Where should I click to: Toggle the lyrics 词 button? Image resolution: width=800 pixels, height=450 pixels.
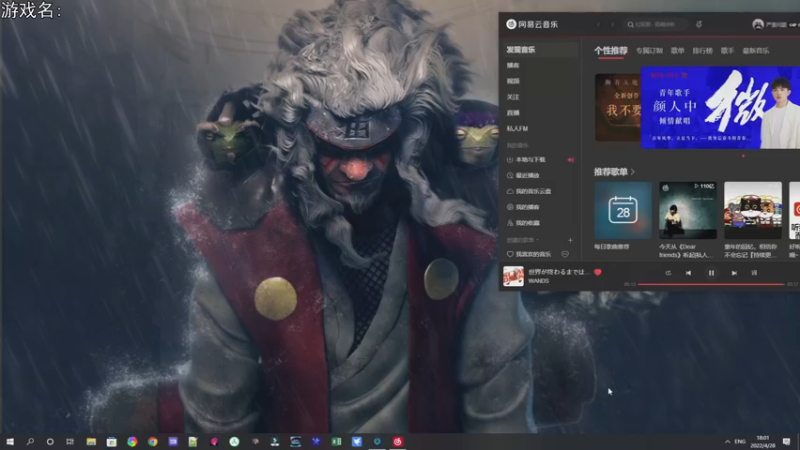(754, 273)
